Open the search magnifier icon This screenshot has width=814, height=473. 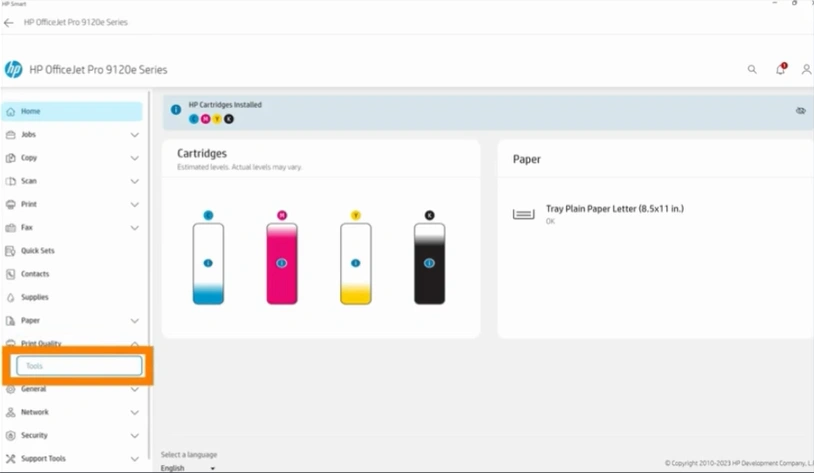(752, 70)
